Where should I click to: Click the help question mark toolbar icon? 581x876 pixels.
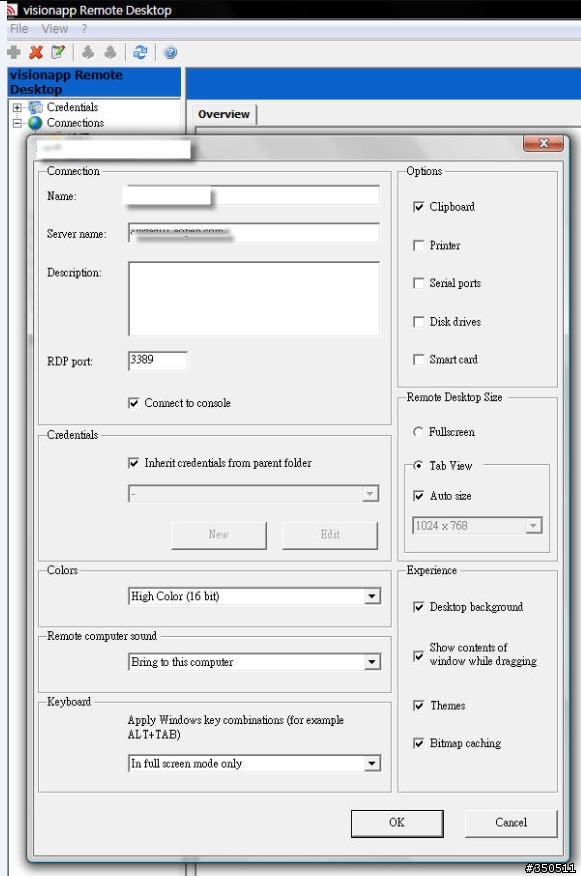(x=170, y=53)
